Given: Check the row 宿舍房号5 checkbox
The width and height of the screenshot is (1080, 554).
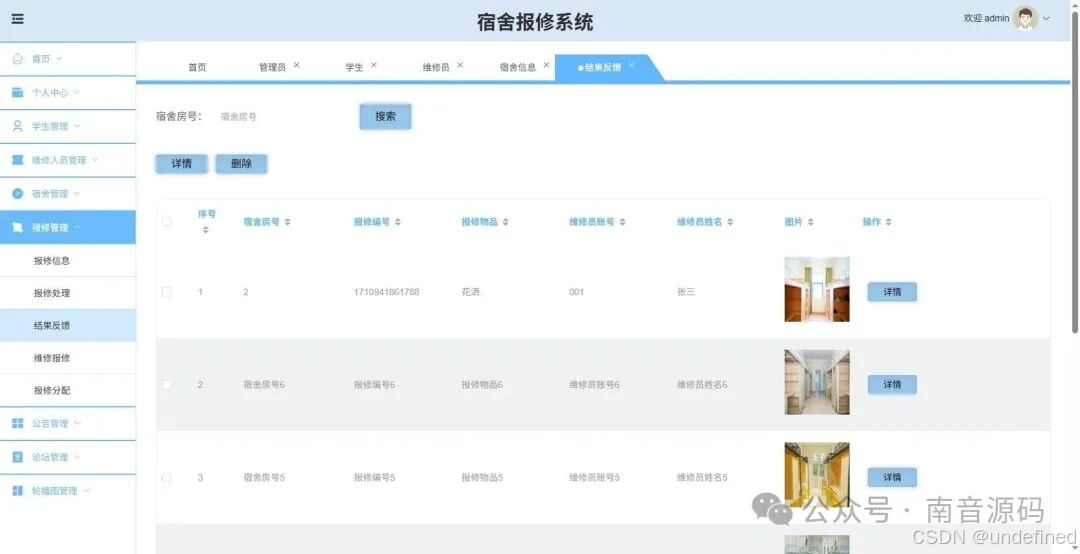Looking at the screenshot, I should [x=167, y=478].
